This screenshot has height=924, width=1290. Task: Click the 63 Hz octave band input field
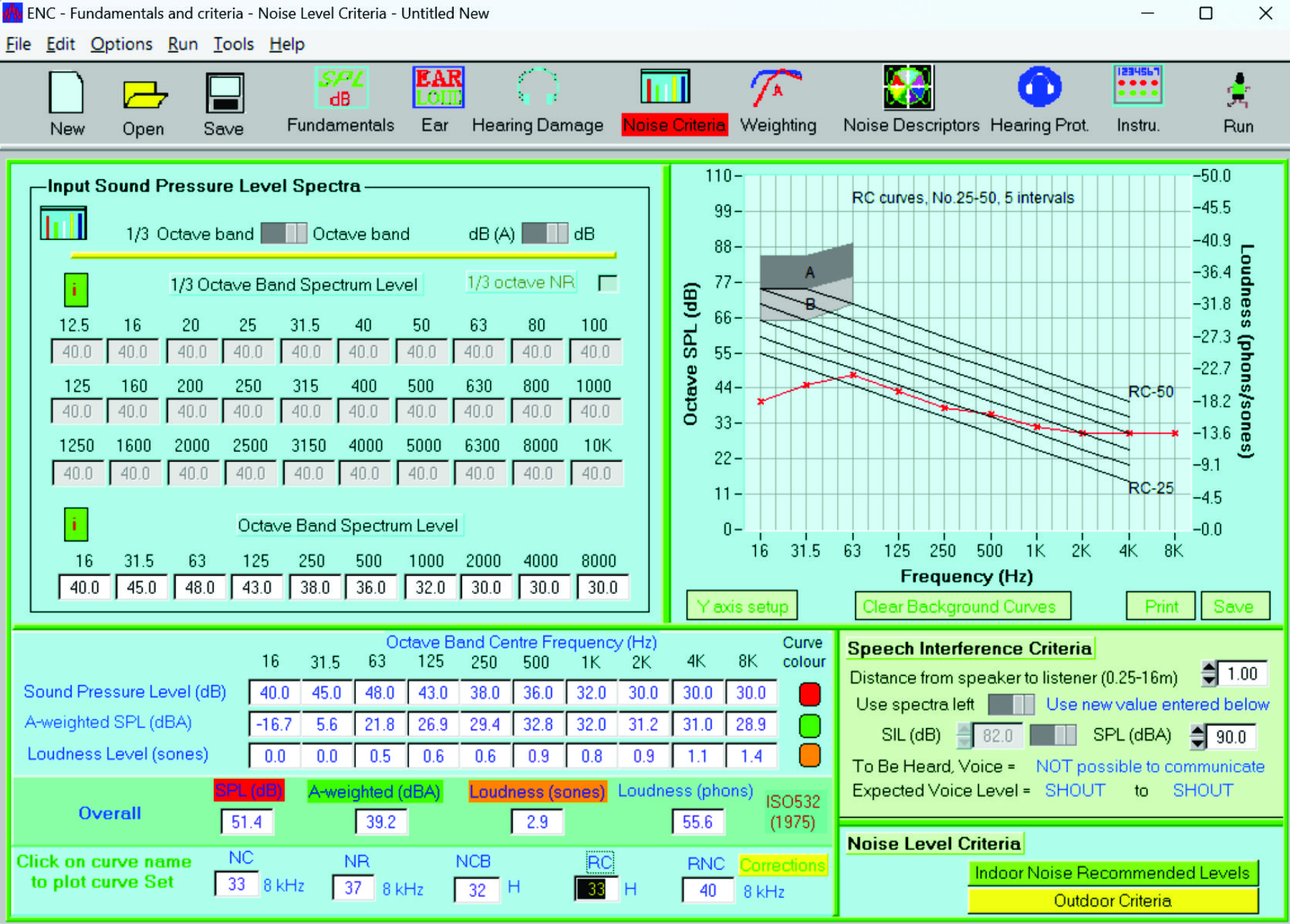[x=199, y=587]
